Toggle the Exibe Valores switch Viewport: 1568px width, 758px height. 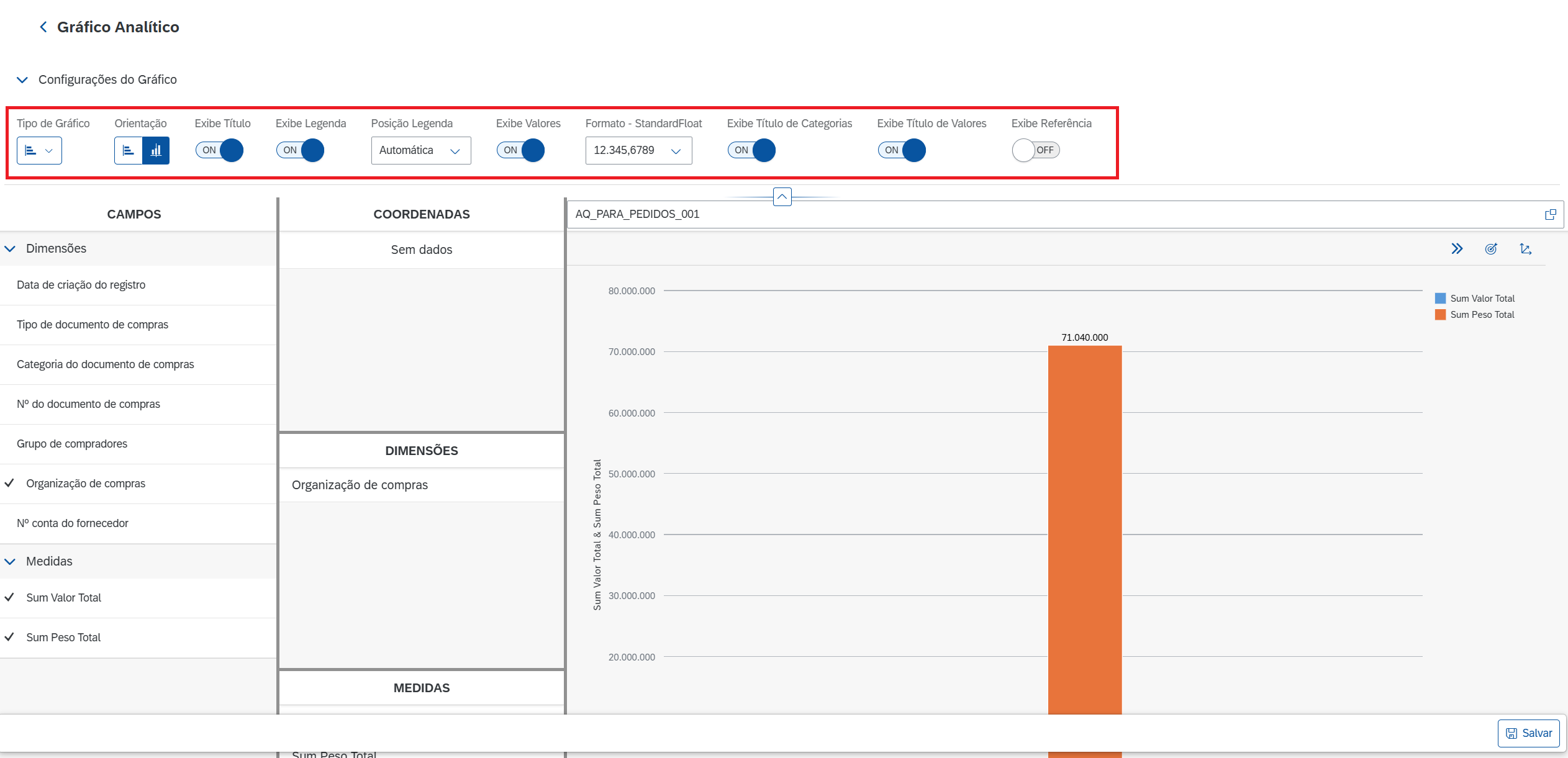[520, 150]
